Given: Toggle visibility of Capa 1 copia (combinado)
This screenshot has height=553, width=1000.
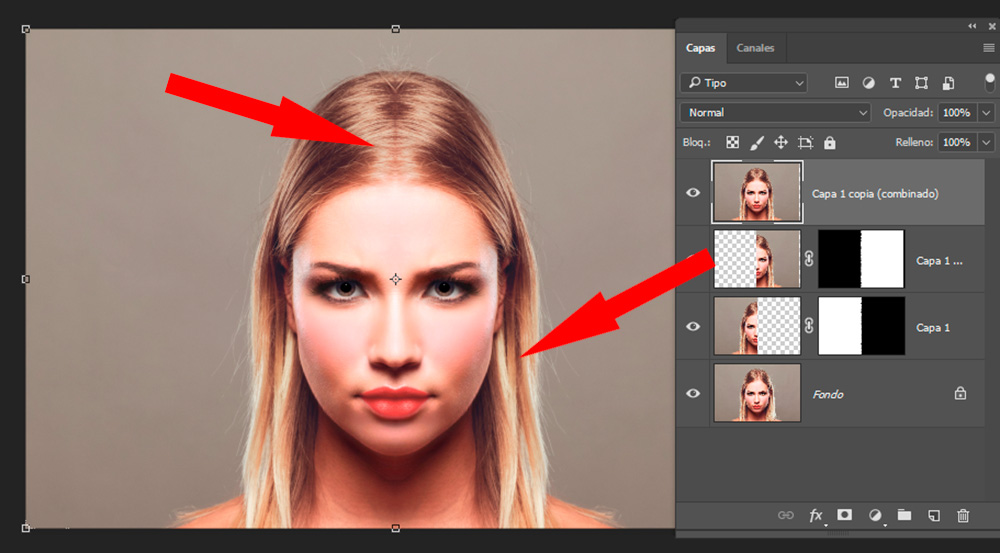Looking at the screenshot, I should (x=693, y=192).
